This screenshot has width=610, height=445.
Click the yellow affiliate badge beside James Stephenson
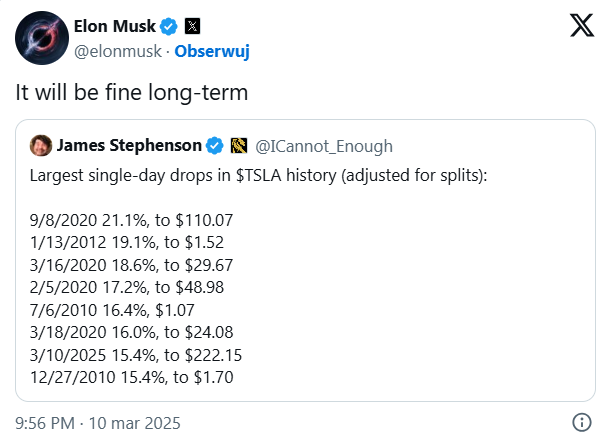tap(239, 146)
